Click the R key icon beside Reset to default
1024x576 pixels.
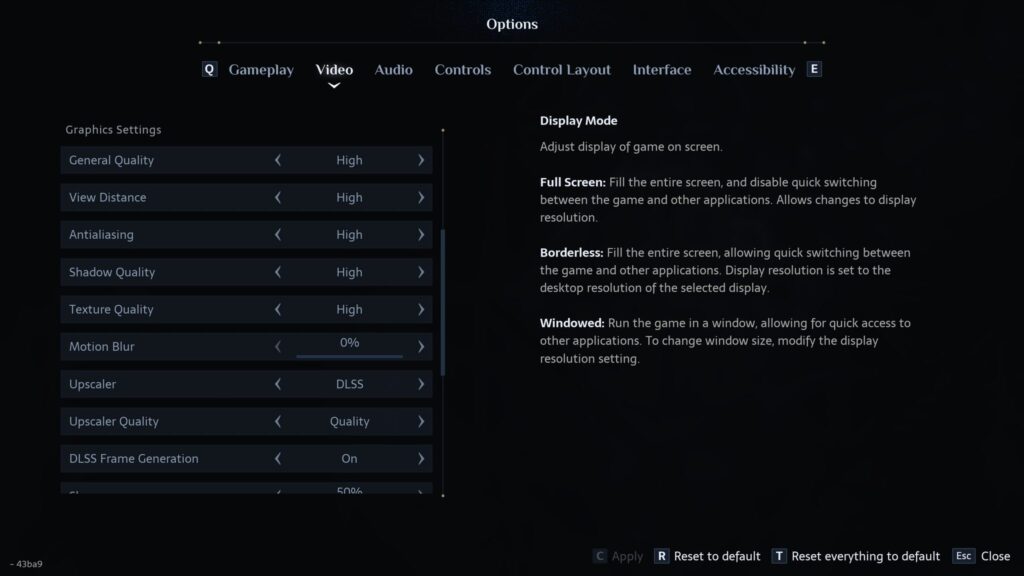tap(661, 556)
